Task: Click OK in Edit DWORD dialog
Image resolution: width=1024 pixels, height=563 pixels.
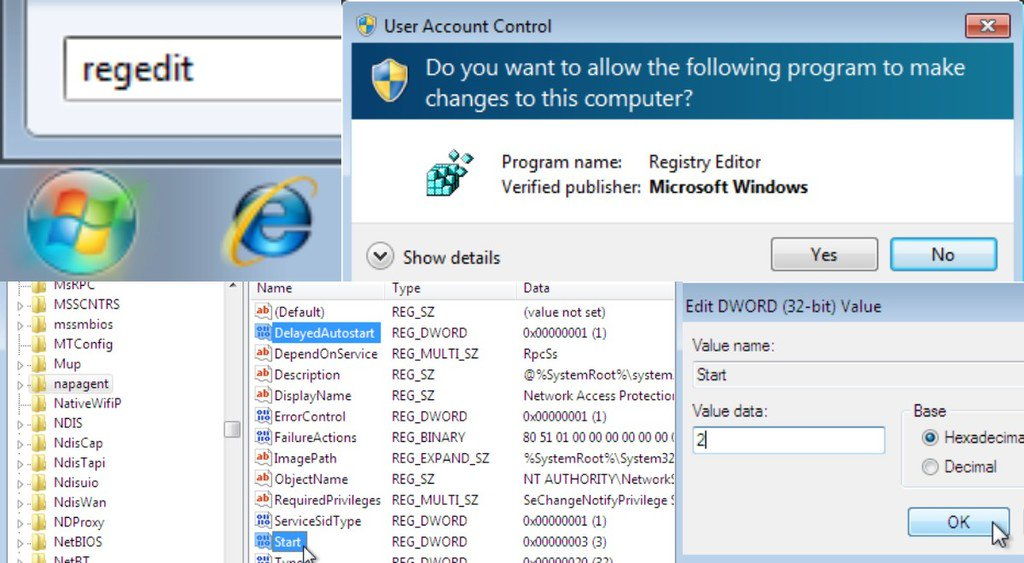Action: click(958, 522)
